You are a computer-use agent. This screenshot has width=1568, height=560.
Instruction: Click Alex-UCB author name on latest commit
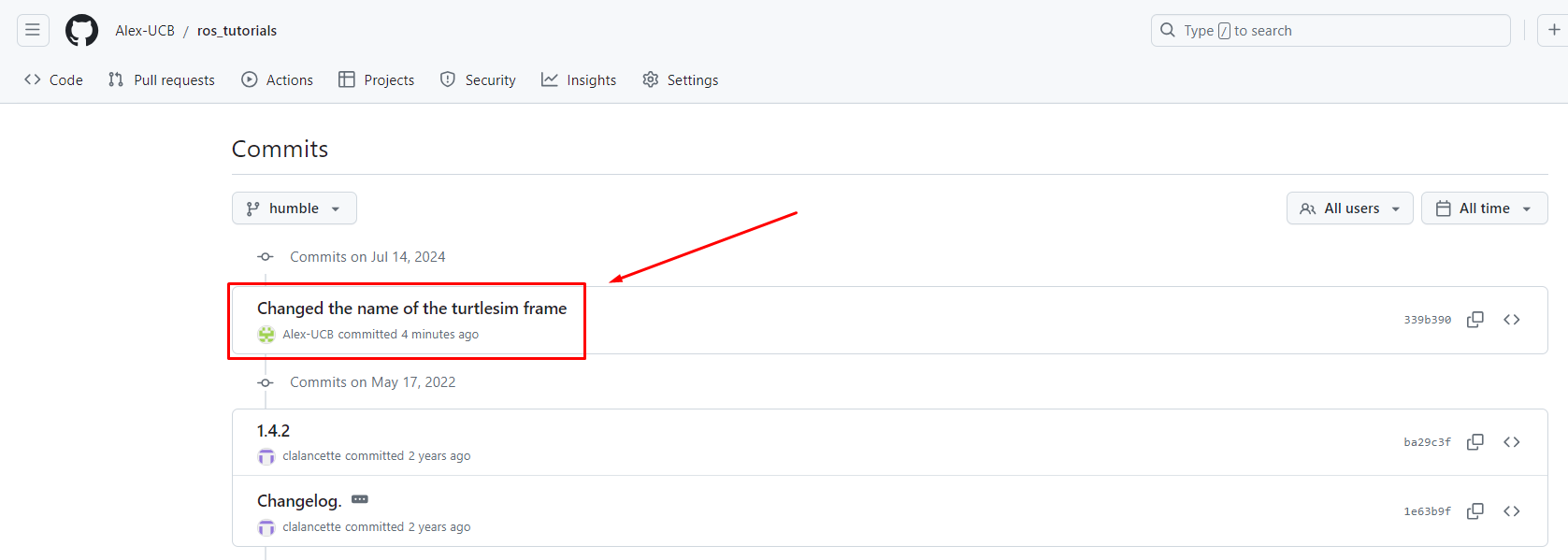308,335
